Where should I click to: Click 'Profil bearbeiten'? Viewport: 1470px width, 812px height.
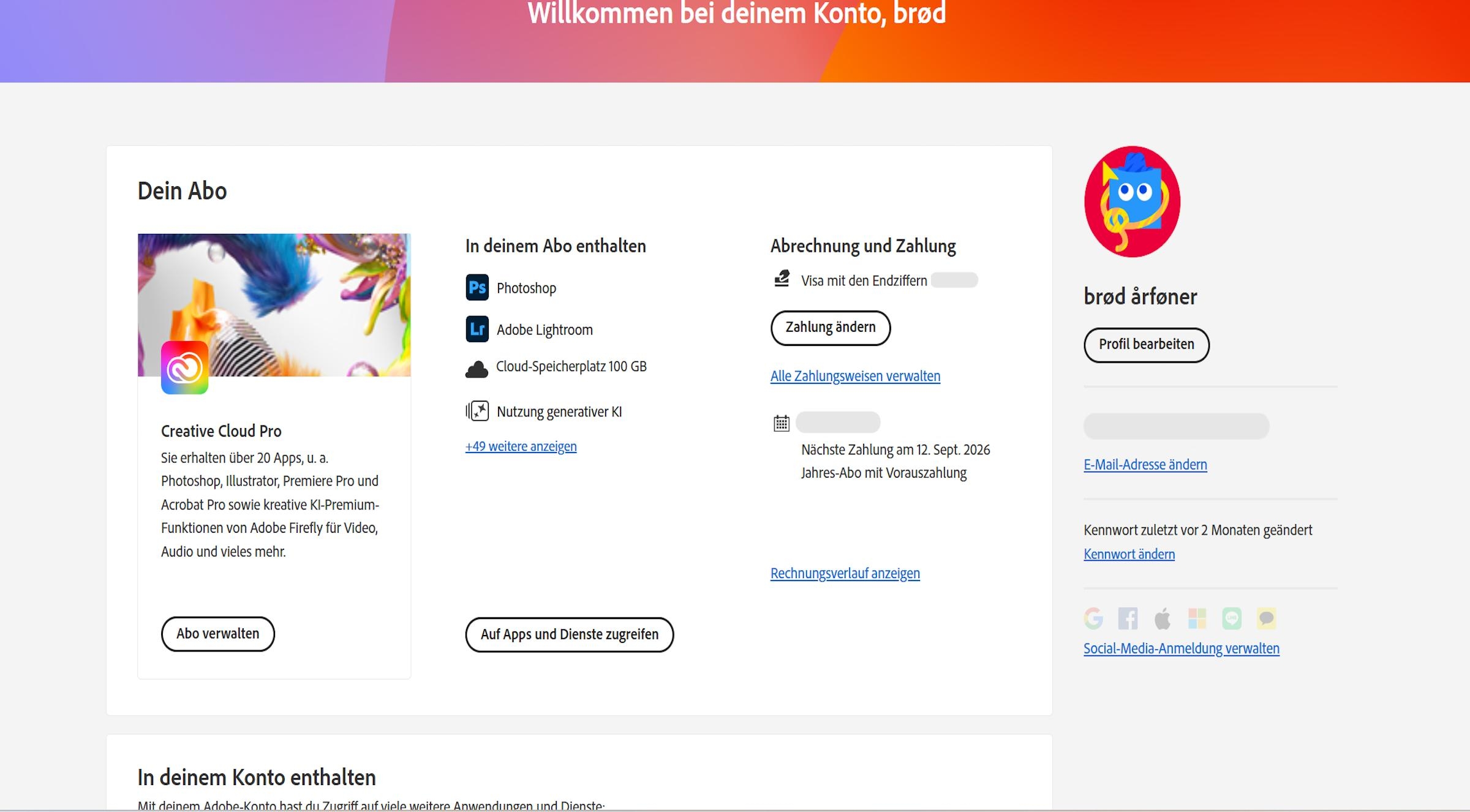tap(1146, 344)
